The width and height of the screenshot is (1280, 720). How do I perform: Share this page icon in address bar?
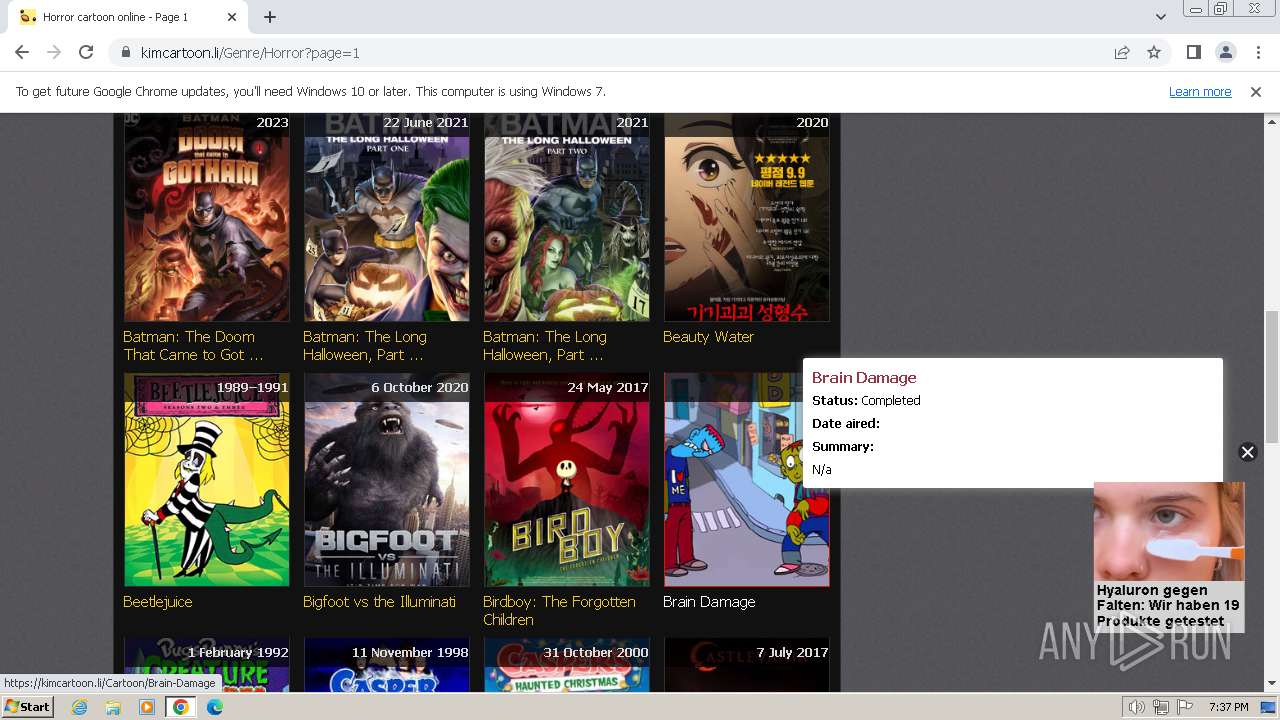(1122, 53)
